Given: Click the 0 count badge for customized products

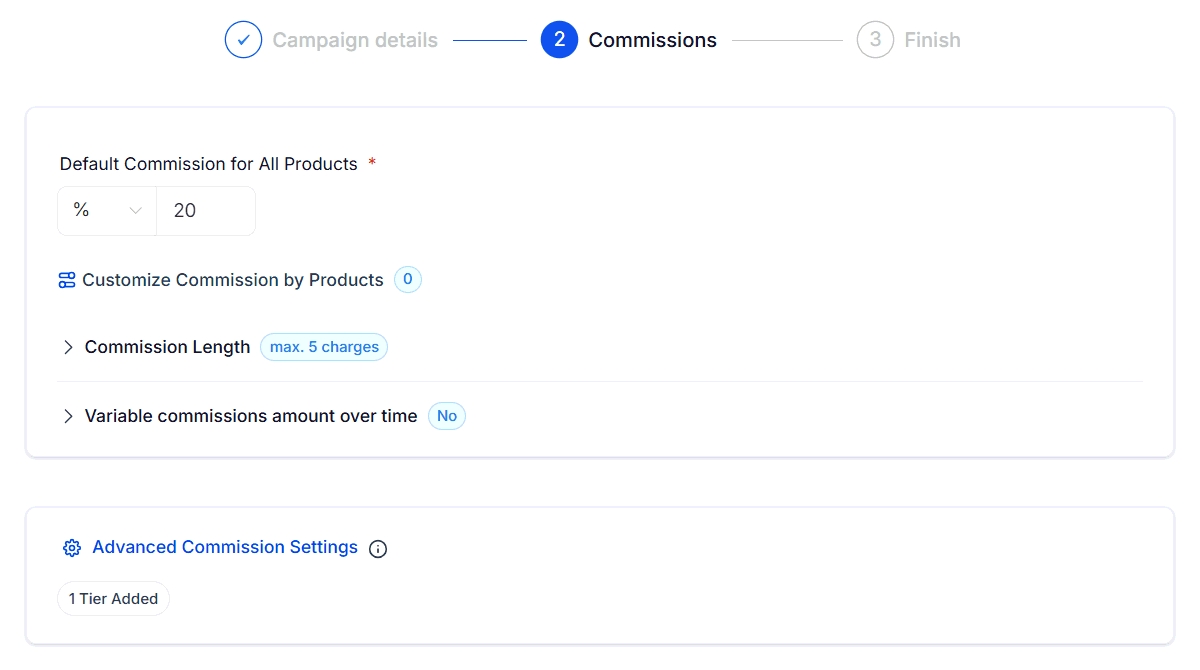Looking at the screenshot, I should coord(408,280).
